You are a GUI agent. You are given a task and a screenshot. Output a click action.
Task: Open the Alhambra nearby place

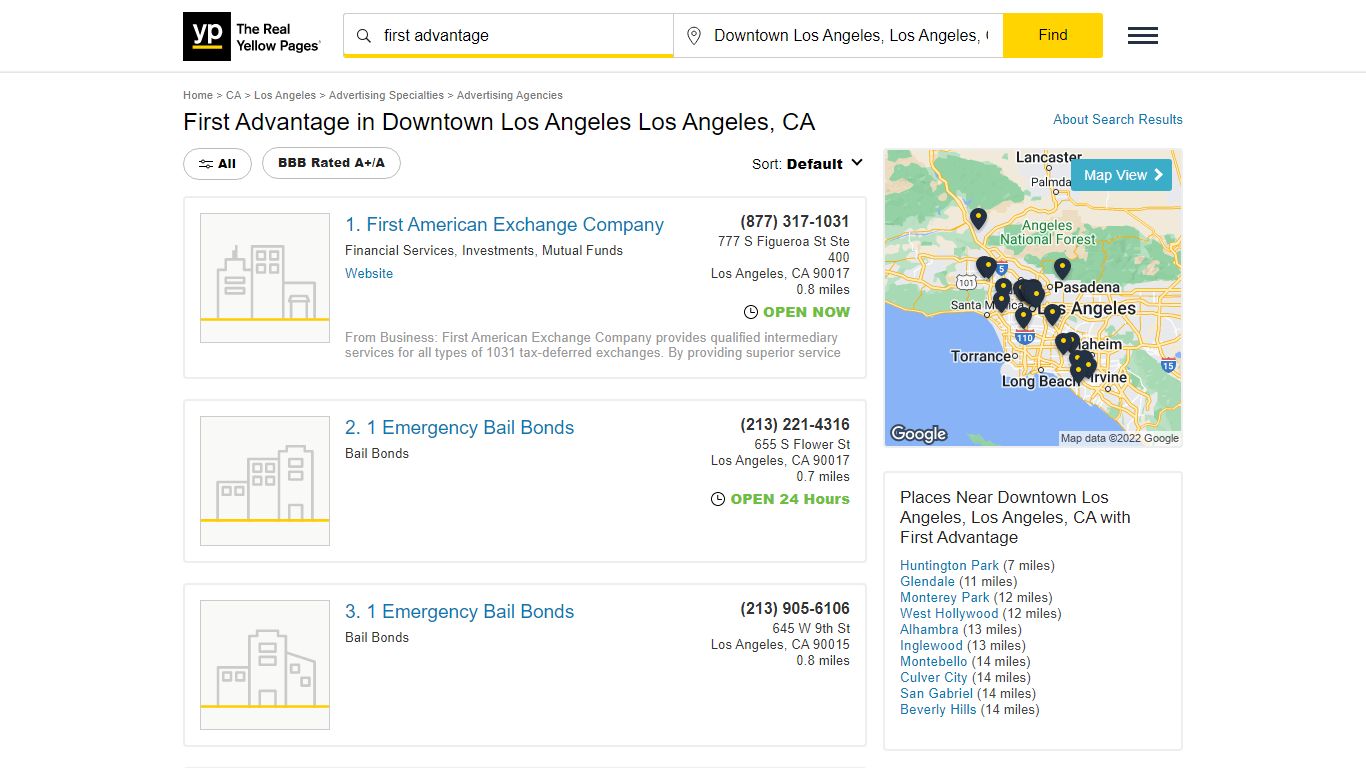[929, 629]
